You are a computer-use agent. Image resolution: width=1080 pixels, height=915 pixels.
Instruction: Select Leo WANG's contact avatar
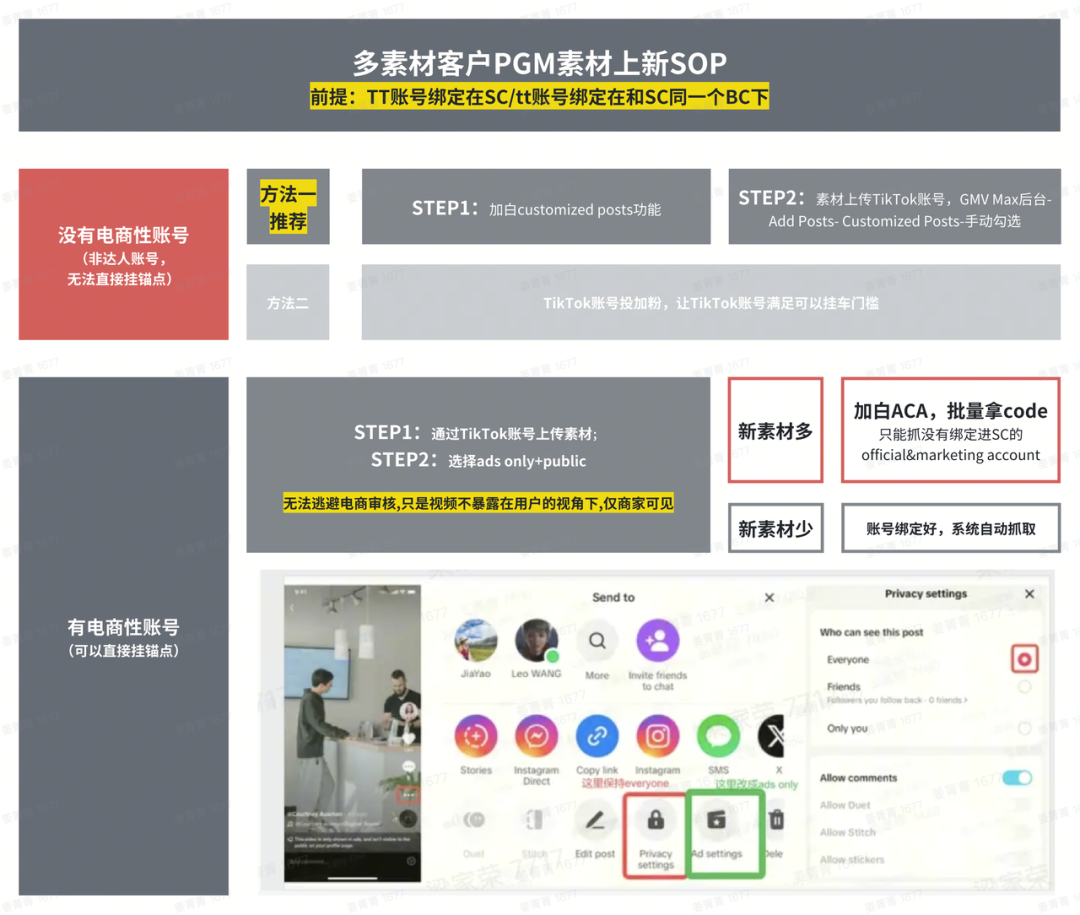coord(537,641)
